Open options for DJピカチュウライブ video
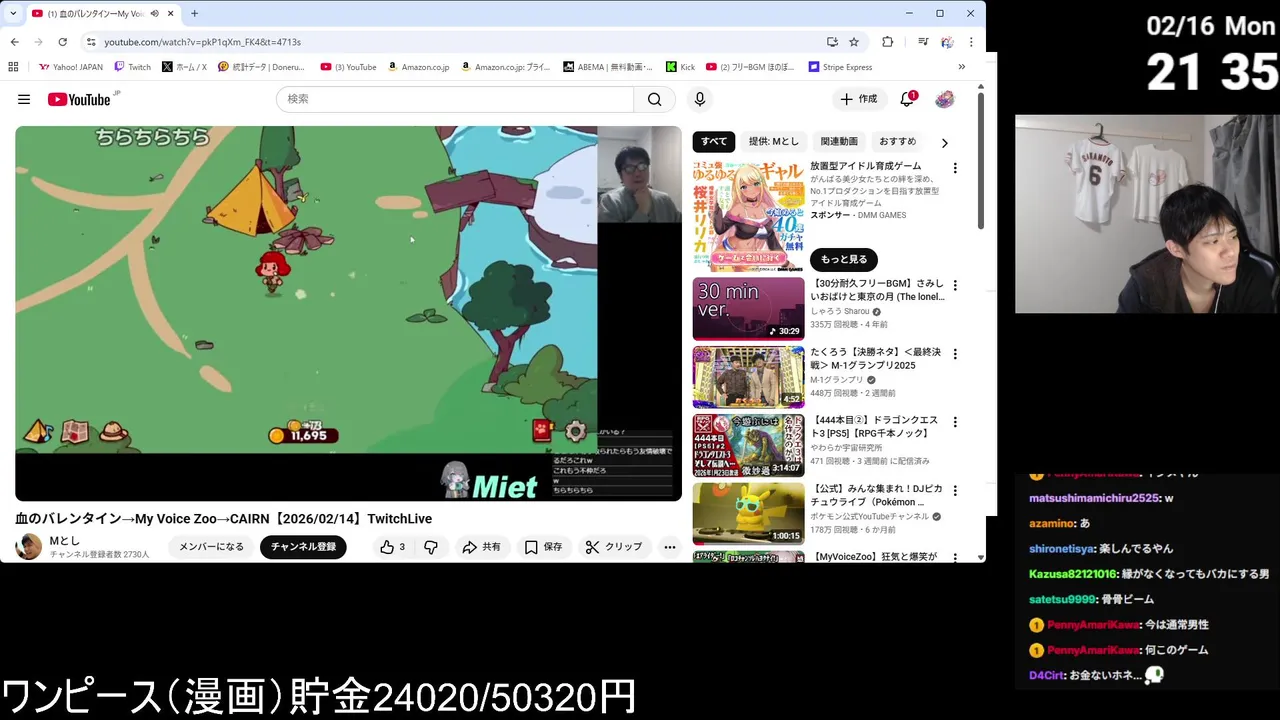Screen dimensions: 1280x720 [955, 491]
